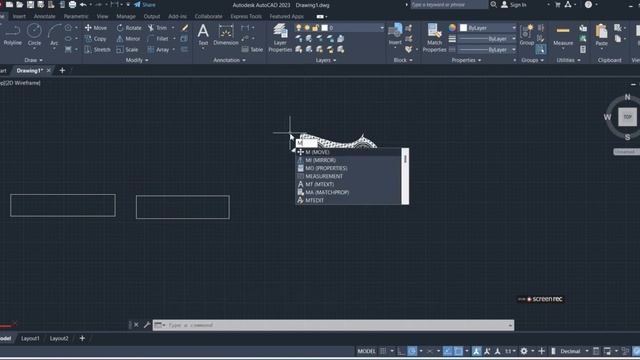The height and width of the screenshot is (360, 640).
Task: Open the Decimal units dropdown in status bar
Action: pos(573,351)
